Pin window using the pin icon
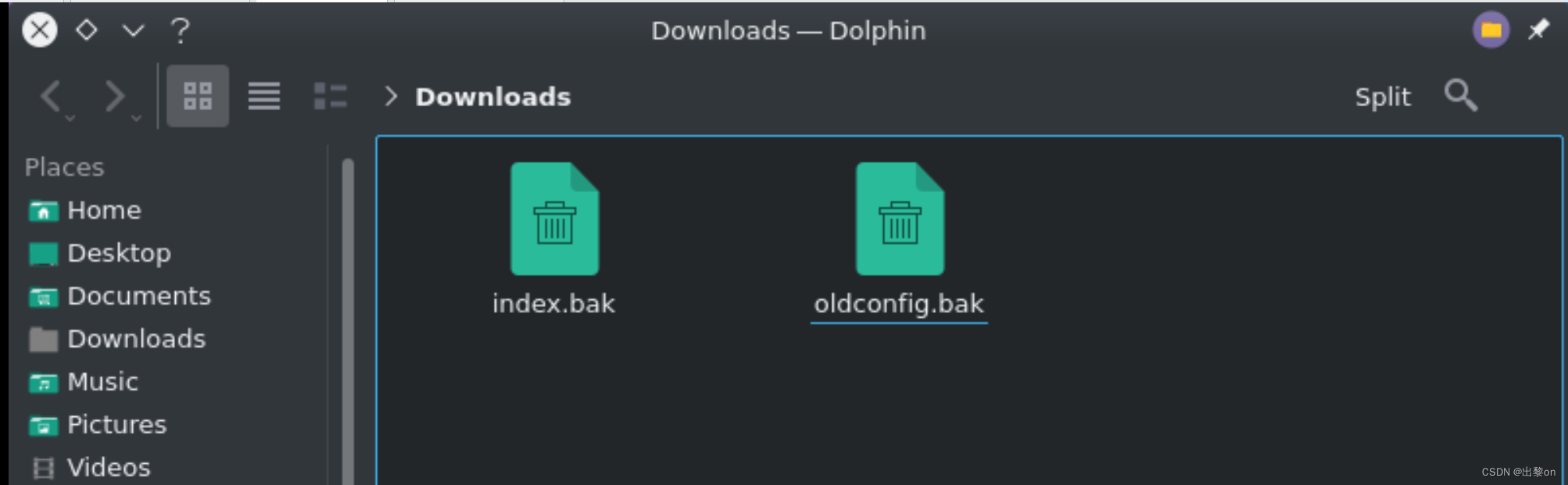 1538,30
